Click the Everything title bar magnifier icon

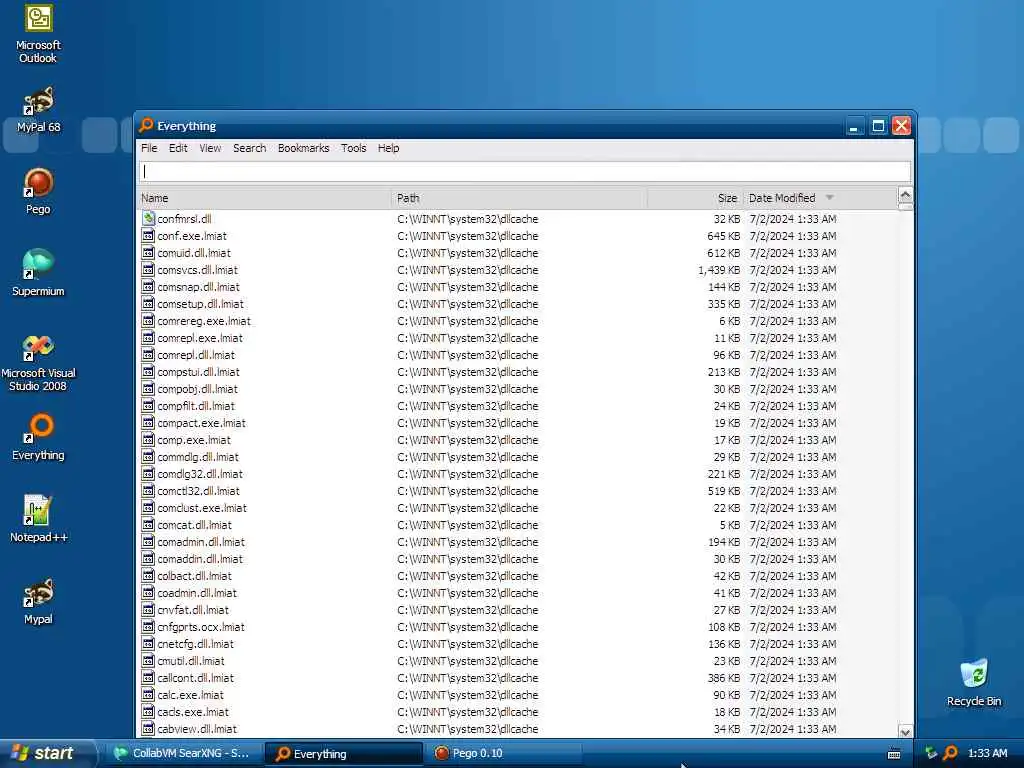(x=146, y=125)
